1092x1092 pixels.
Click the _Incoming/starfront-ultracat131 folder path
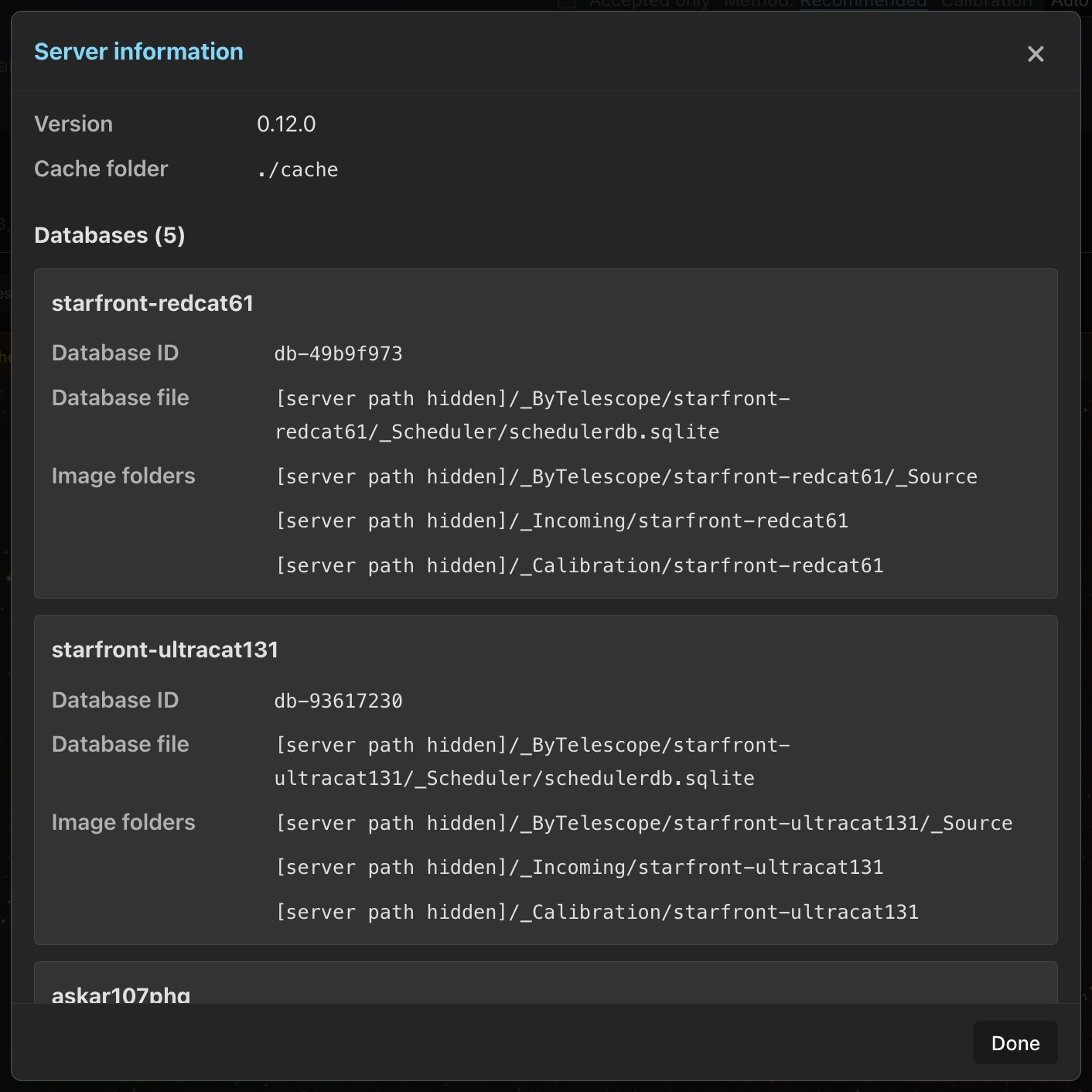(x=579, y=867)
